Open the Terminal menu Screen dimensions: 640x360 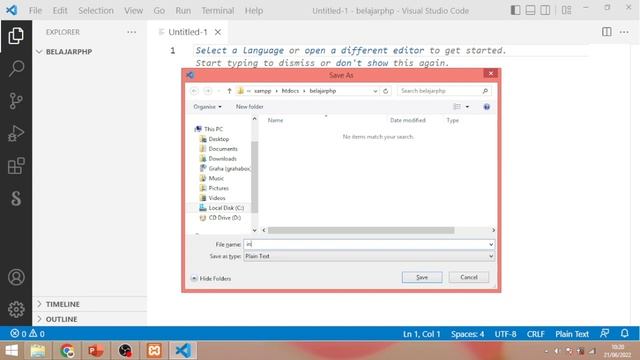(218, 11)
